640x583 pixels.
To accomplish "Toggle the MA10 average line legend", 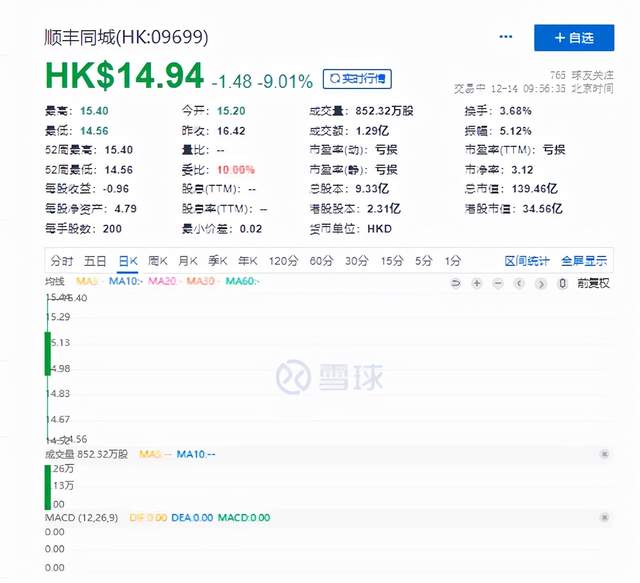I will 126,281.
